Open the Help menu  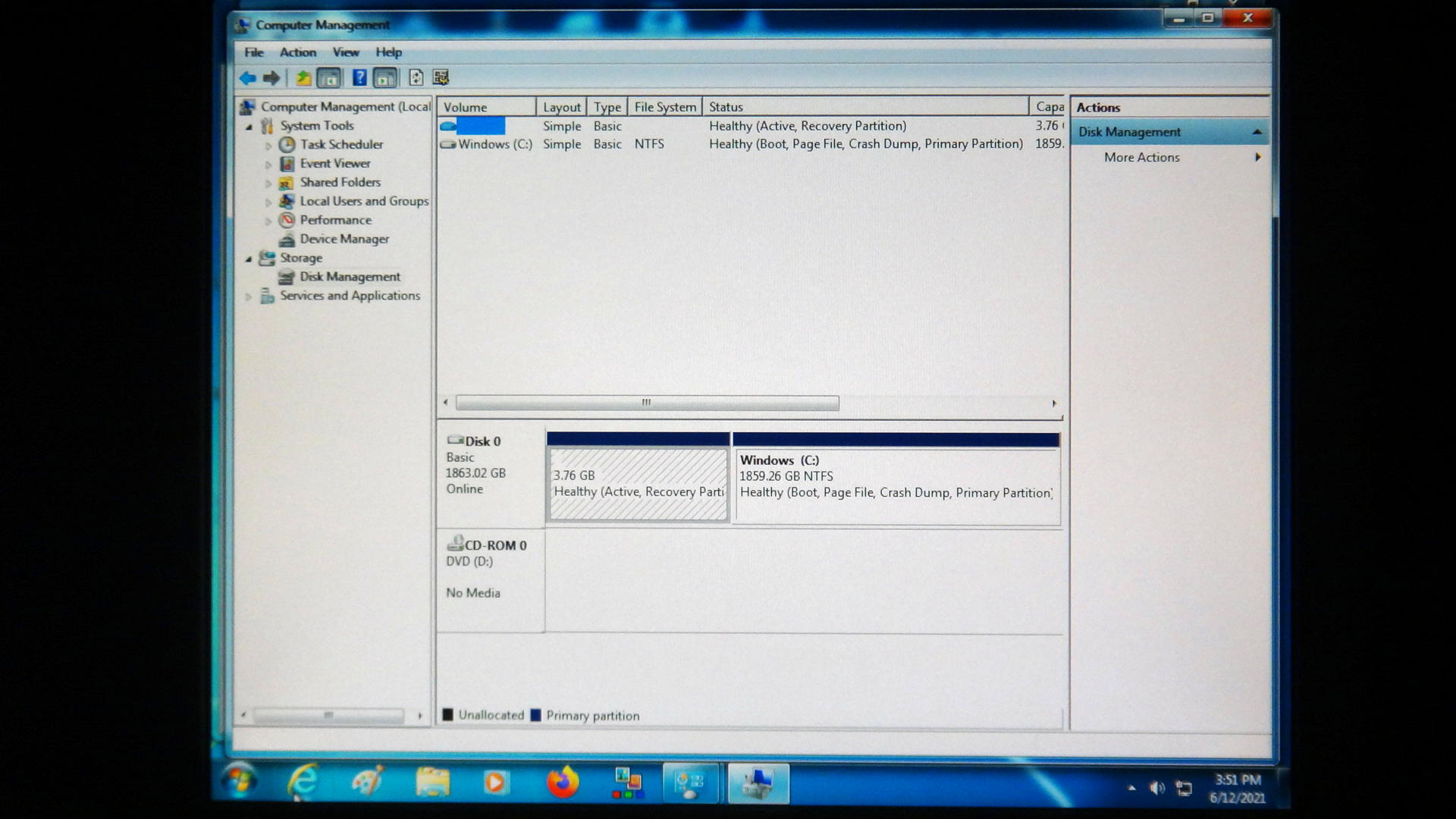click(388, 52)
